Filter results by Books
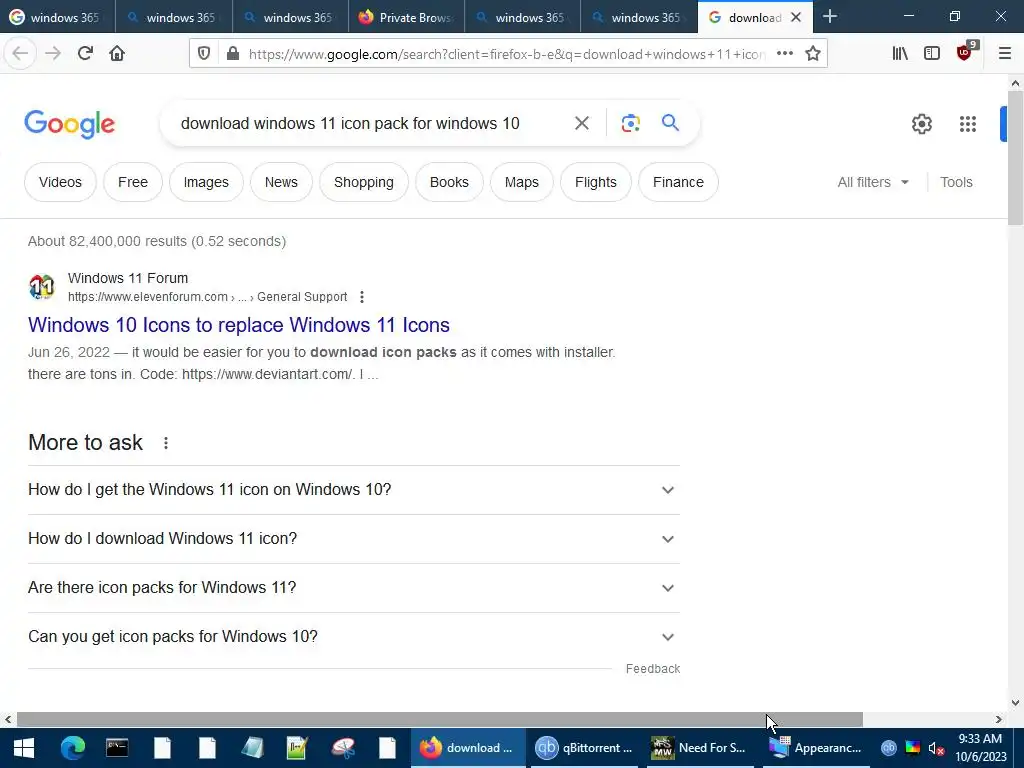This screenshot has height=768, width=1024. pyautogui.click(x=449, y=182)
